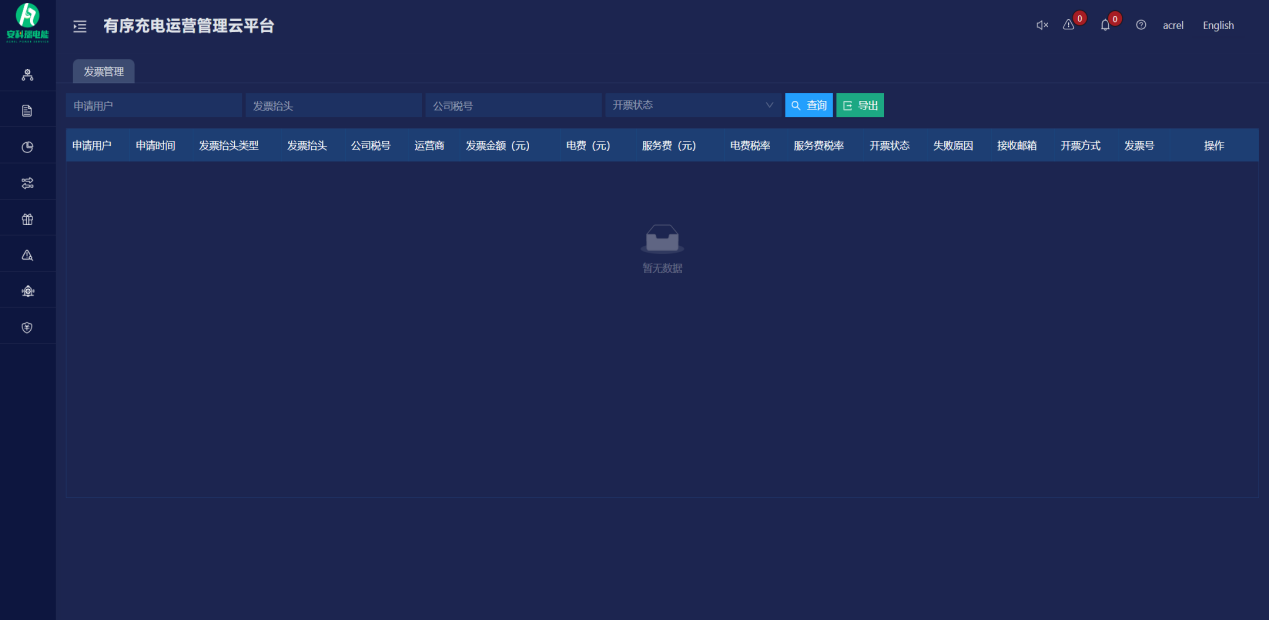The height and width of the screenshot is (620, 1269).
Task: Click the 开票方式 column header
Action: click(1081, 145)
